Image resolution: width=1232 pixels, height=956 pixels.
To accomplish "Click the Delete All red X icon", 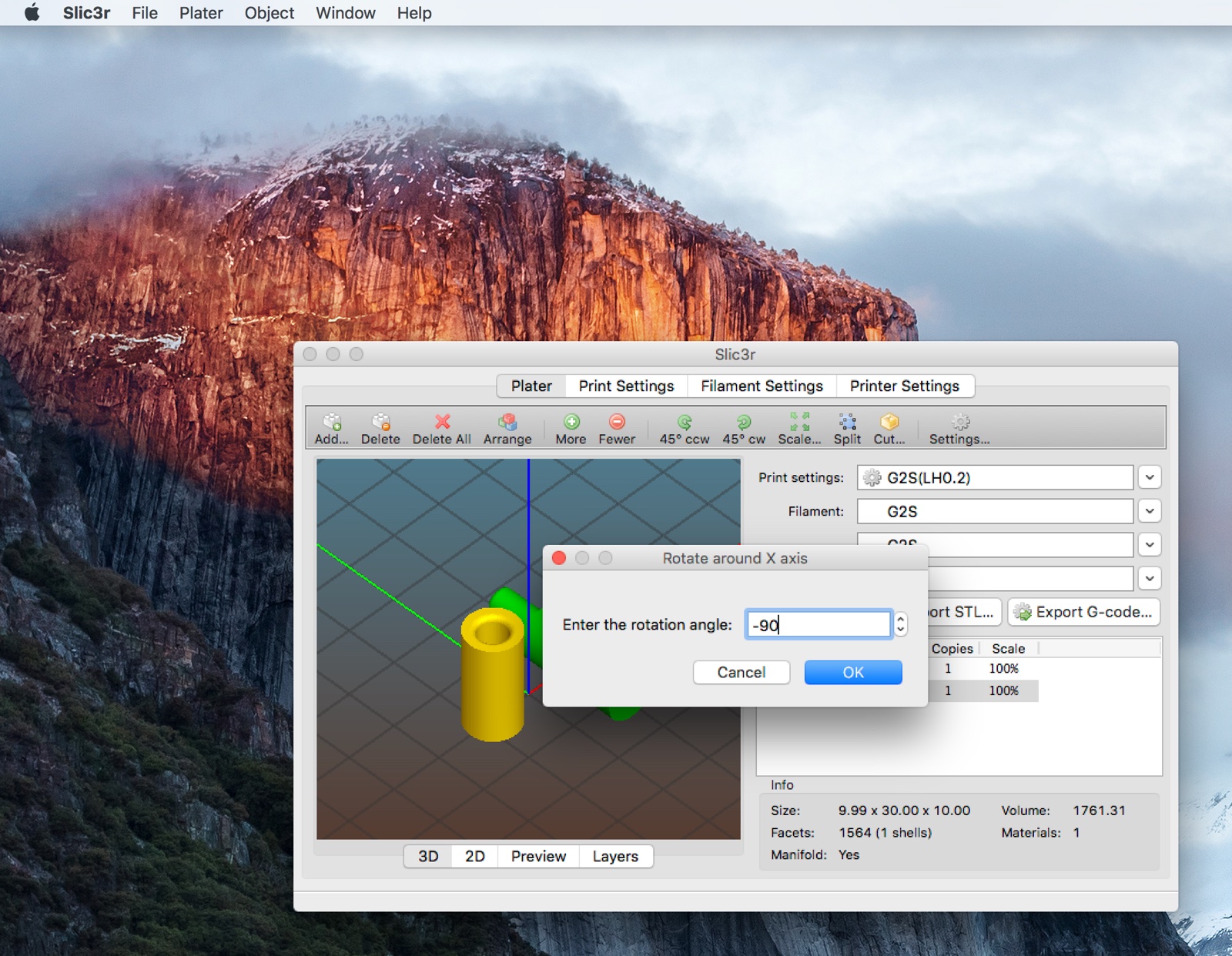I will [x=442, y=423].
